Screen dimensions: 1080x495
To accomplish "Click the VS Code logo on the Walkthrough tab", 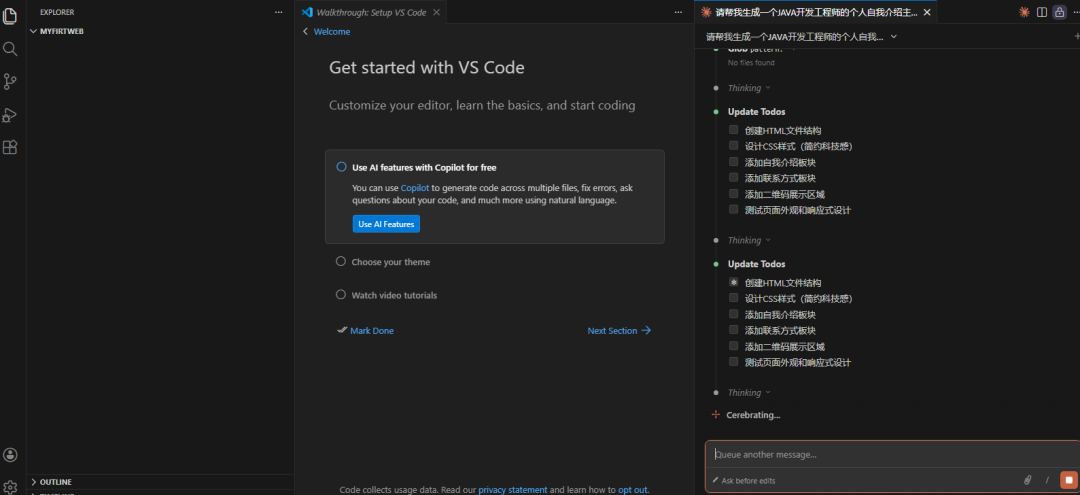I will click(x=308, y=12).
